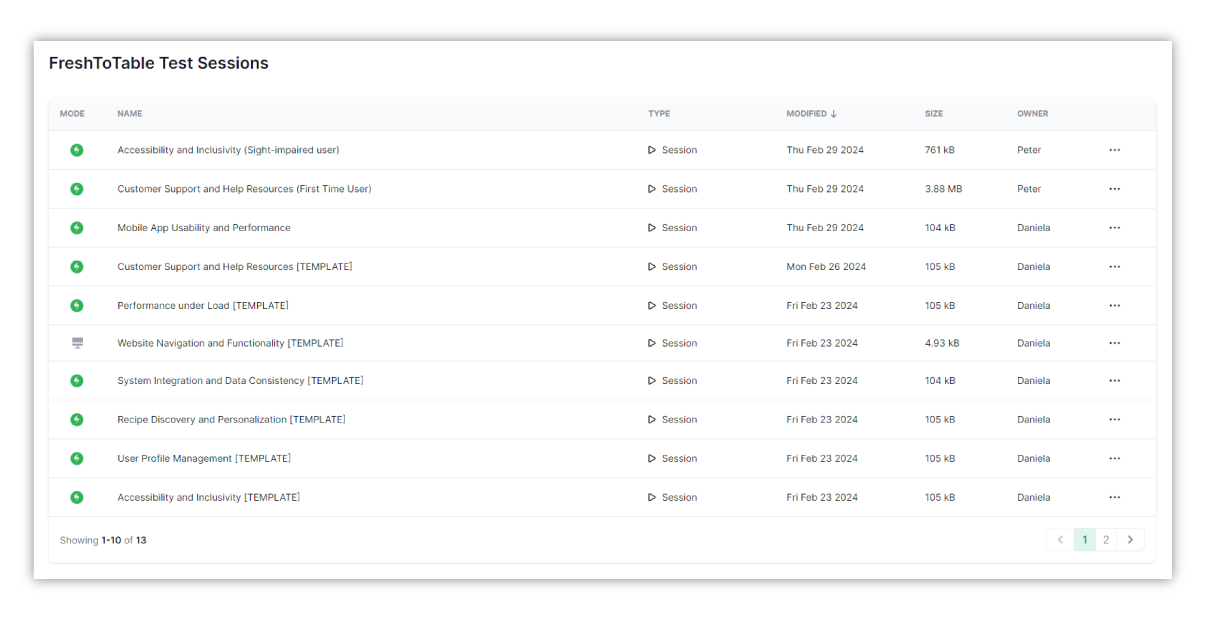
Task: Open the Mobile App Usability and Performance session
Action: (203, 227)
